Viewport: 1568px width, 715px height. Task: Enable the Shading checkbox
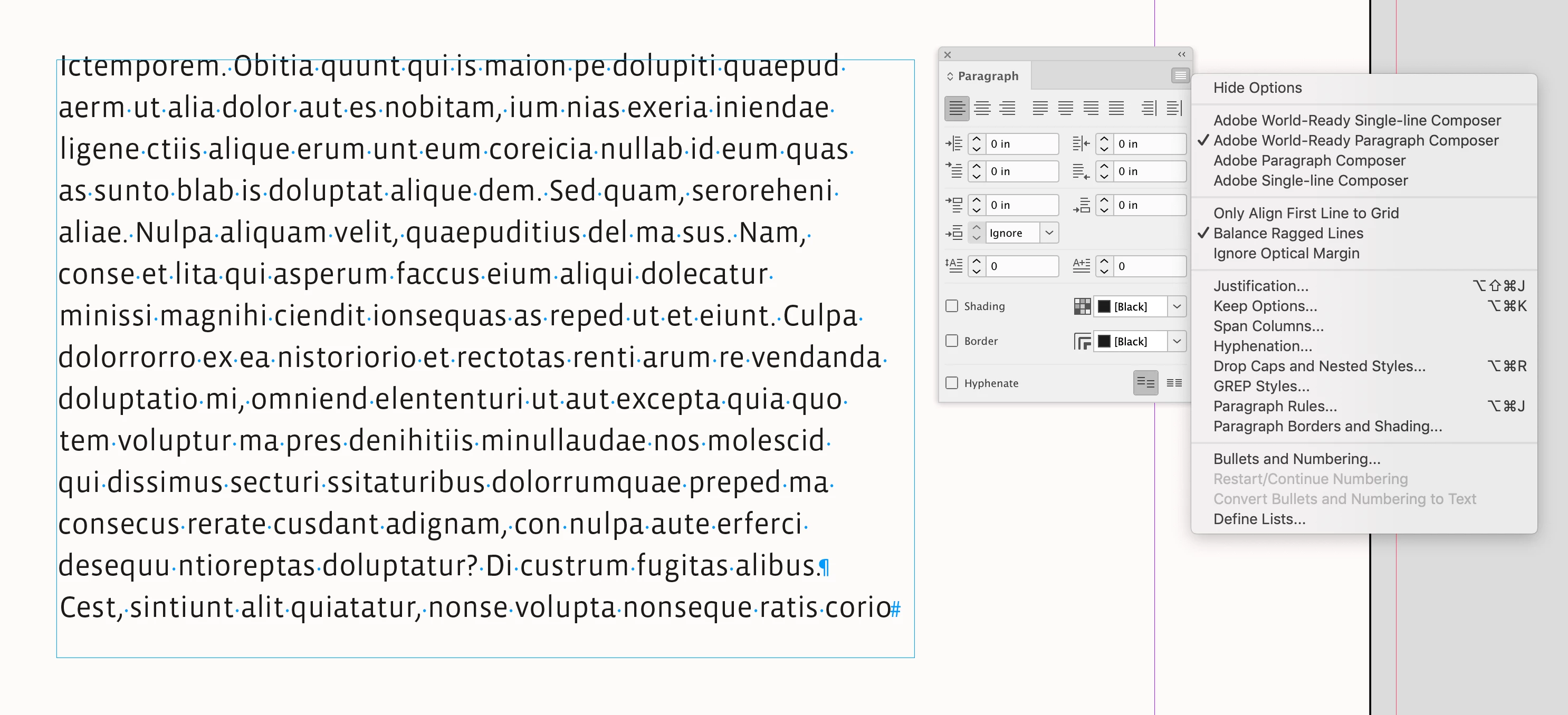tap(951, 306)
